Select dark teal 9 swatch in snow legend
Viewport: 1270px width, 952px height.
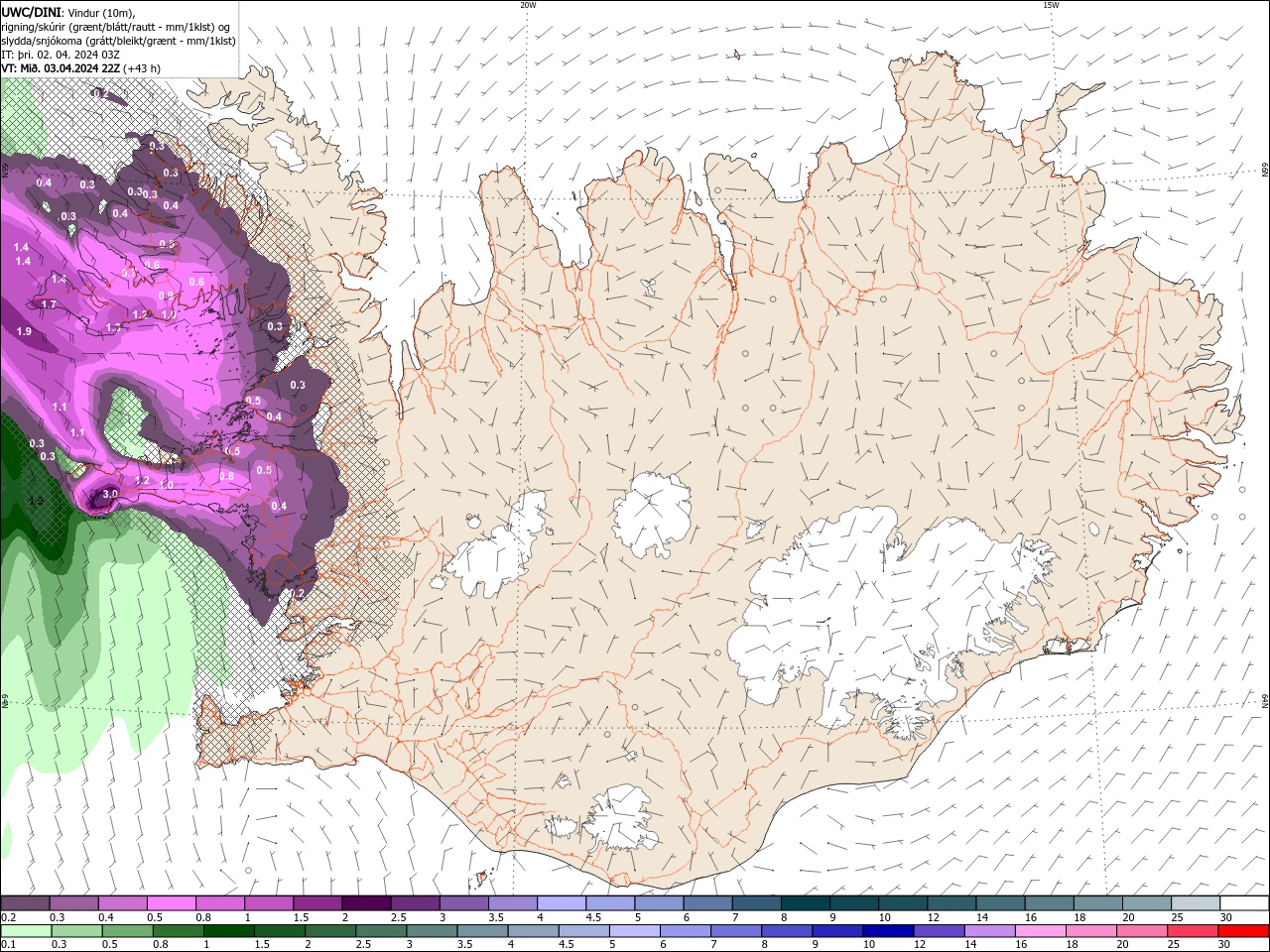click(853, 902)
